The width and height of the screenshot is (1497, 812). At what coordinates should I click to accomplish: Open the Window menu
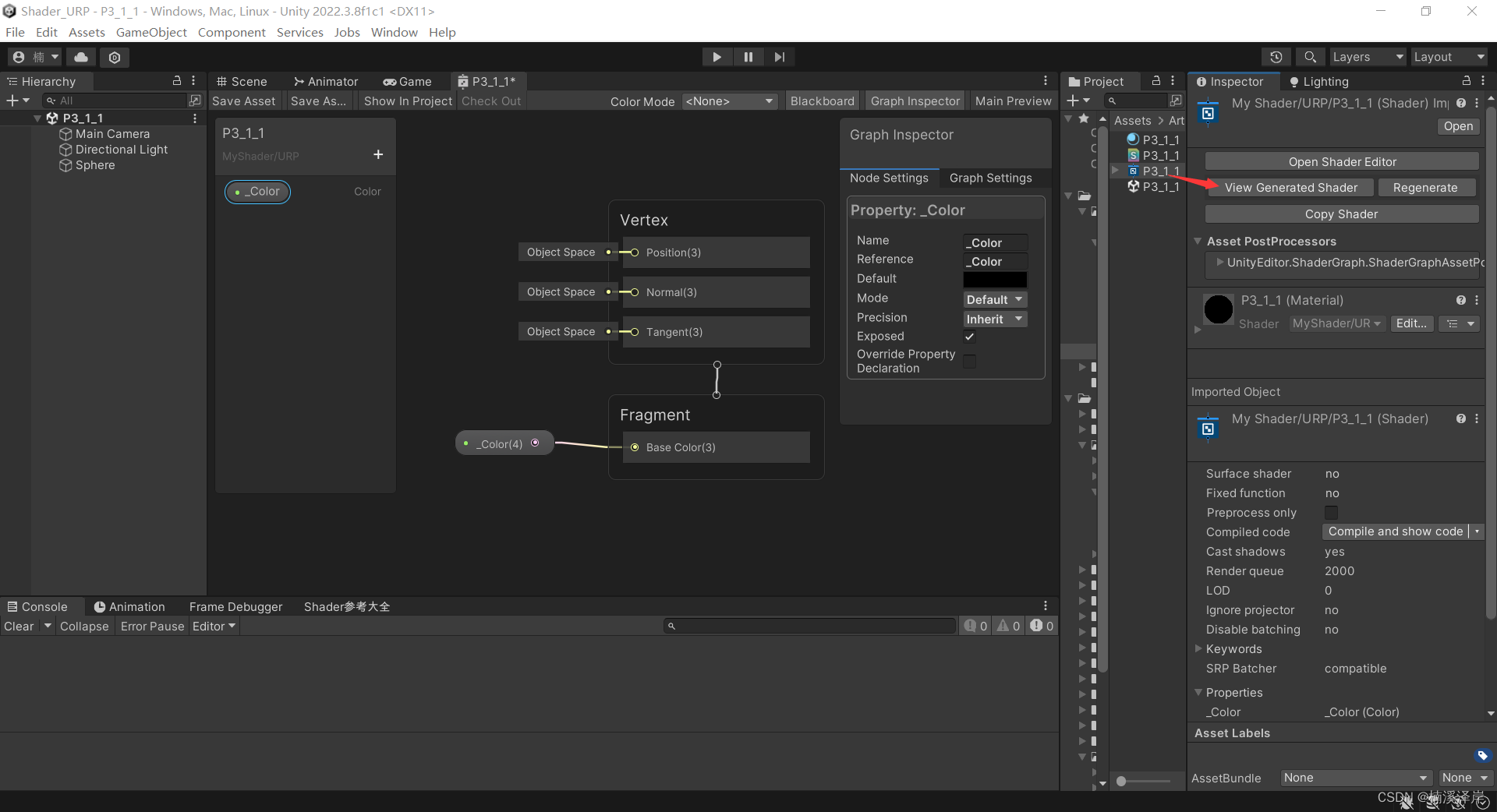[394, 32]
